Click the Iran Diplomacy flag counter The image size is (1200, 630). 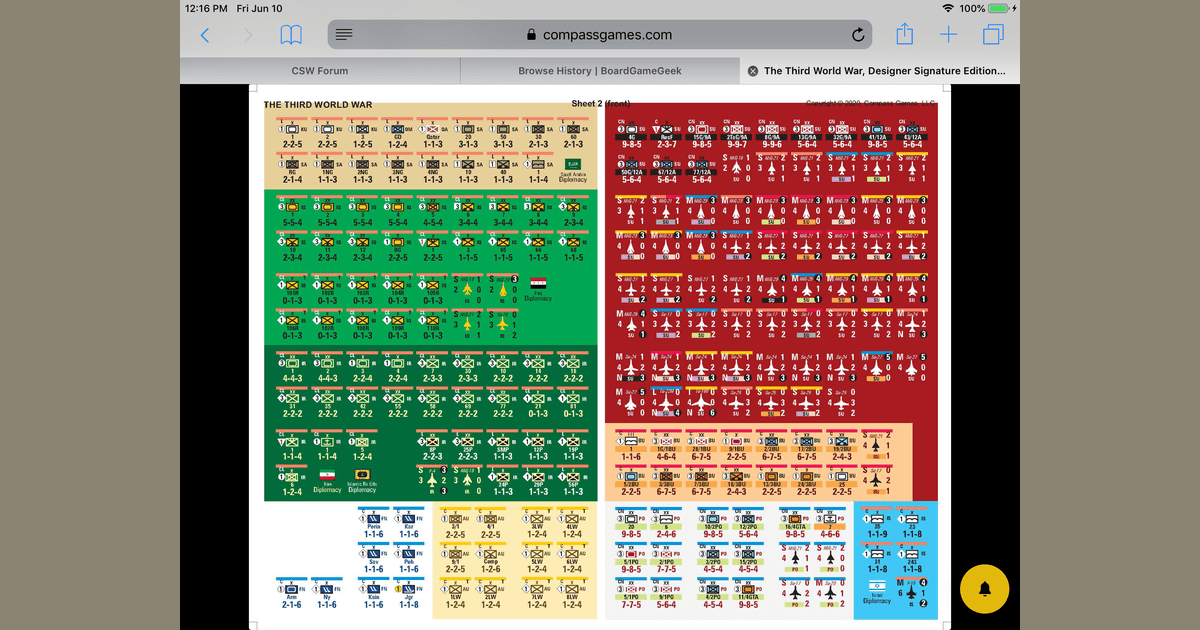[327, 480]
